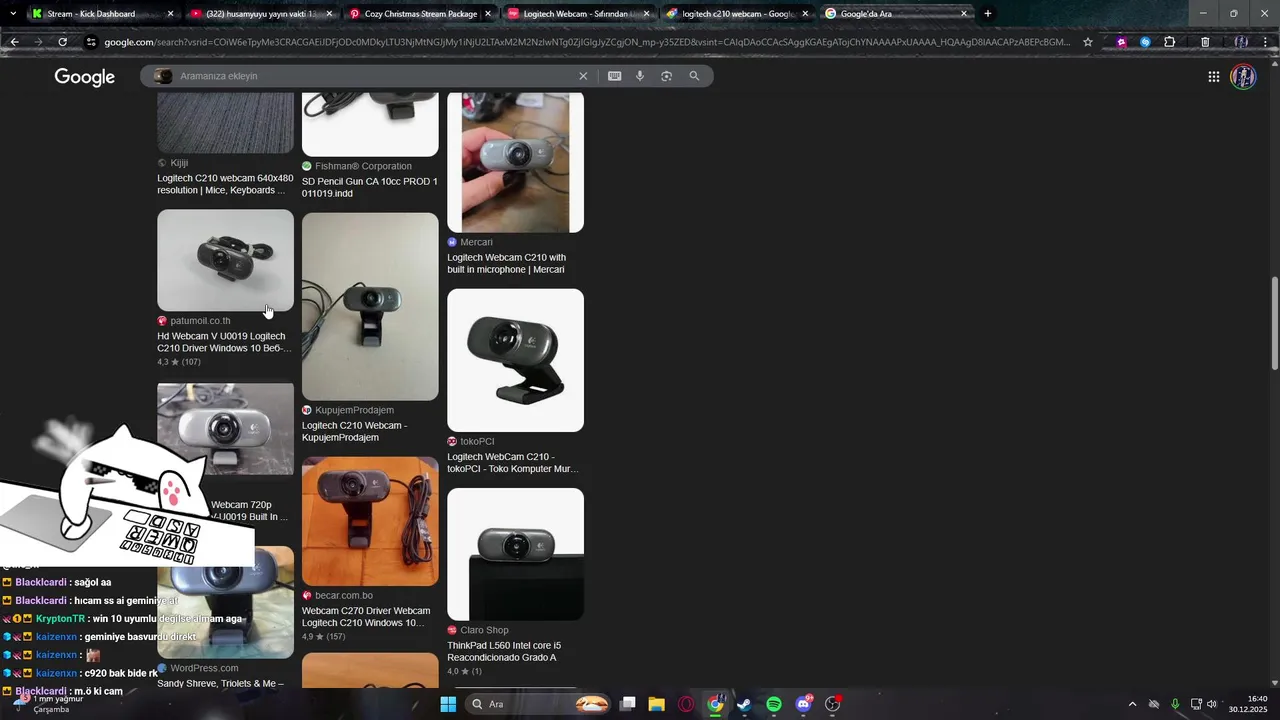Open KupujemProdajem webcam with cable thumbnail
1280x720 pixels.
tap(370, 306)
